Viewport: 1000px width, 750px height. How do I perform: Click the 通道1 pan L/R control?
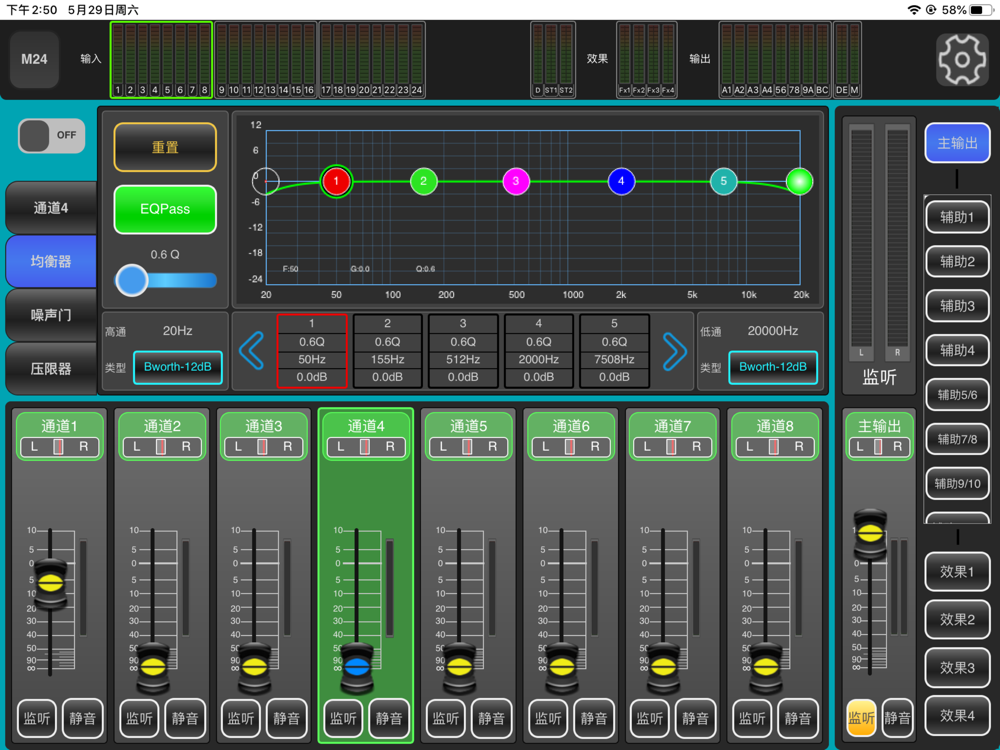coord(59,446)
